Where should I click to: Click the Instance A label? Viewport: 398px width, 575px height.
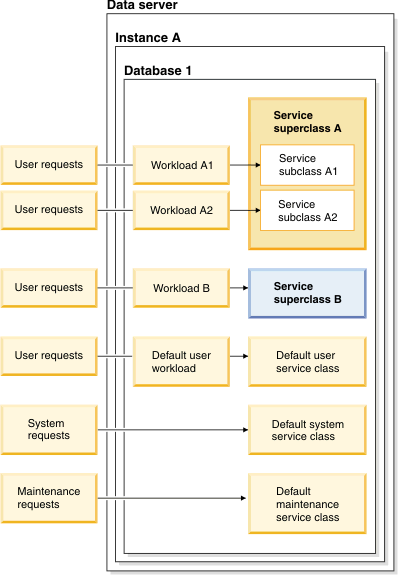[x=148, y=38]
